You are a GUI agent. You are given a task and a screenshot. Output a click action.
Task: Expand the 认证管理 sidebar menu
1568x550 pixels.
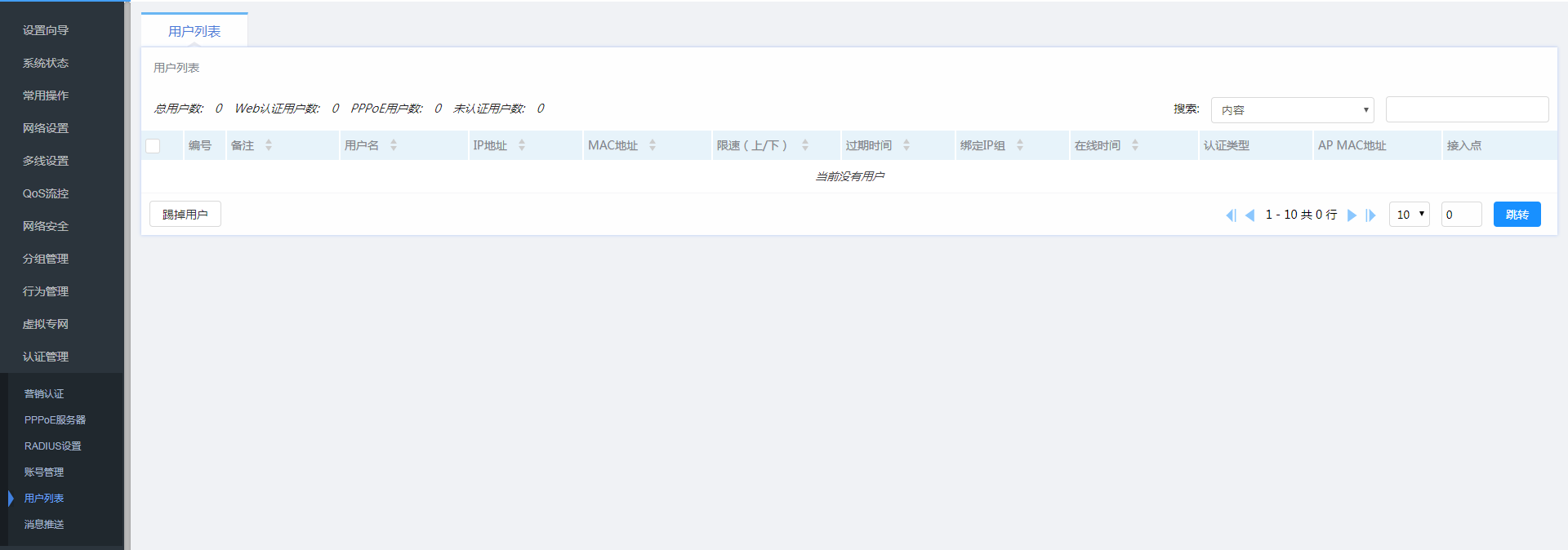click(x=46, y=357)
